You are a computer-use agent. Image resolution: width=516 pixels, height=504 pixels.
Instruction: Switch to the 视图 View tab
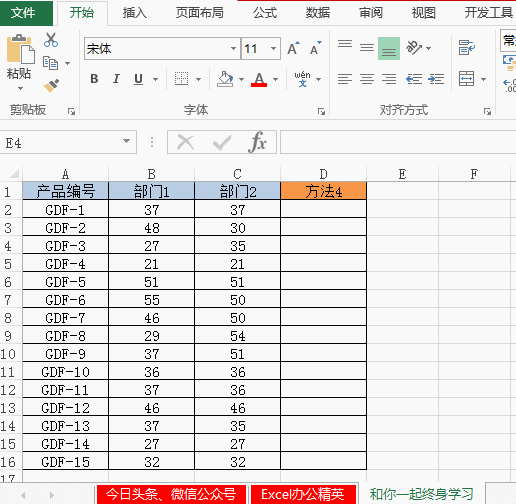pos(424,13)
